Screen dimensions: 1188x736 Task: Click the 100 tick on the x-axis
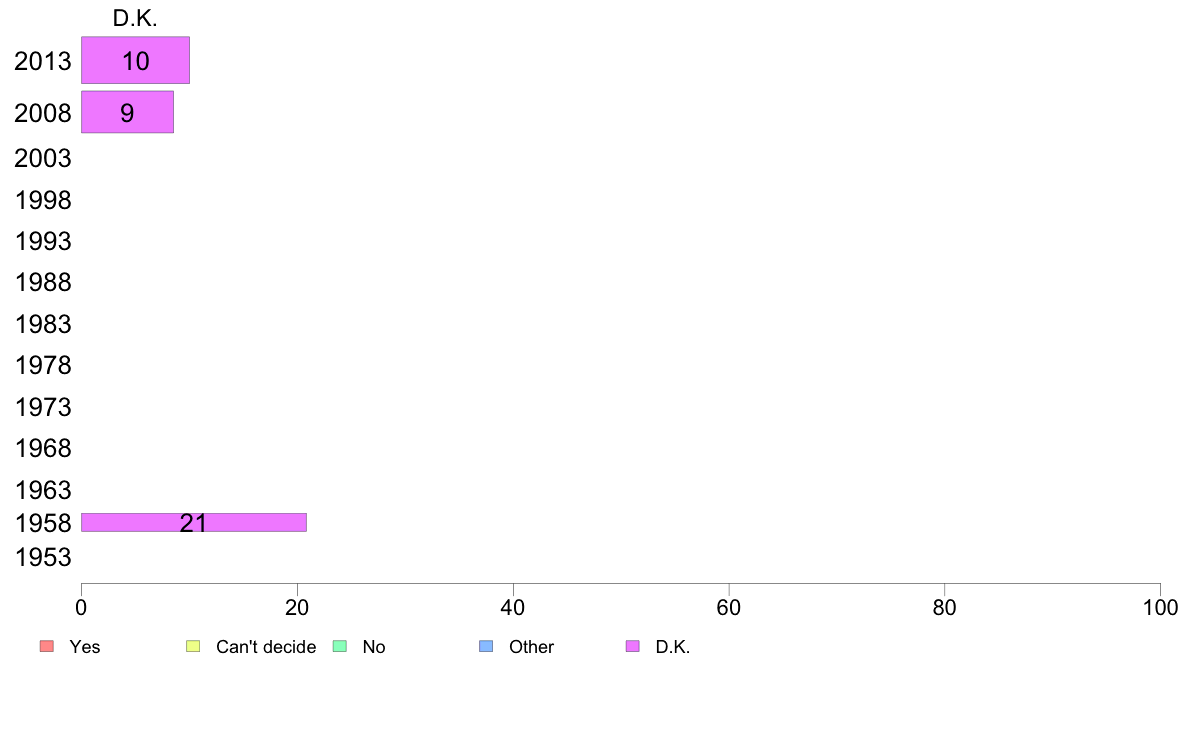(x=1160, y=607)
